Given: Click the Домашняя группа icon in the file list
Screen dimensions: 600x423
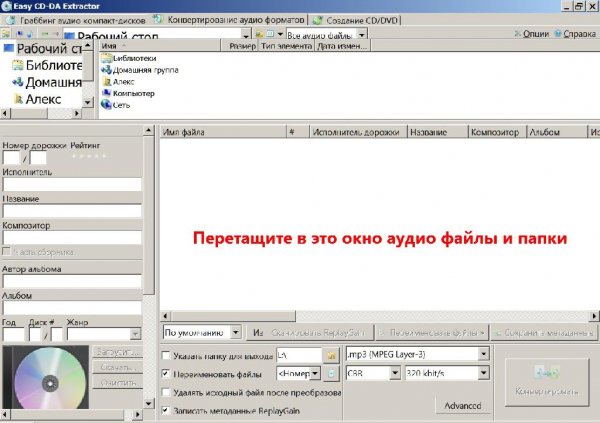Looking at the screenshot, I should pos(106,70).
